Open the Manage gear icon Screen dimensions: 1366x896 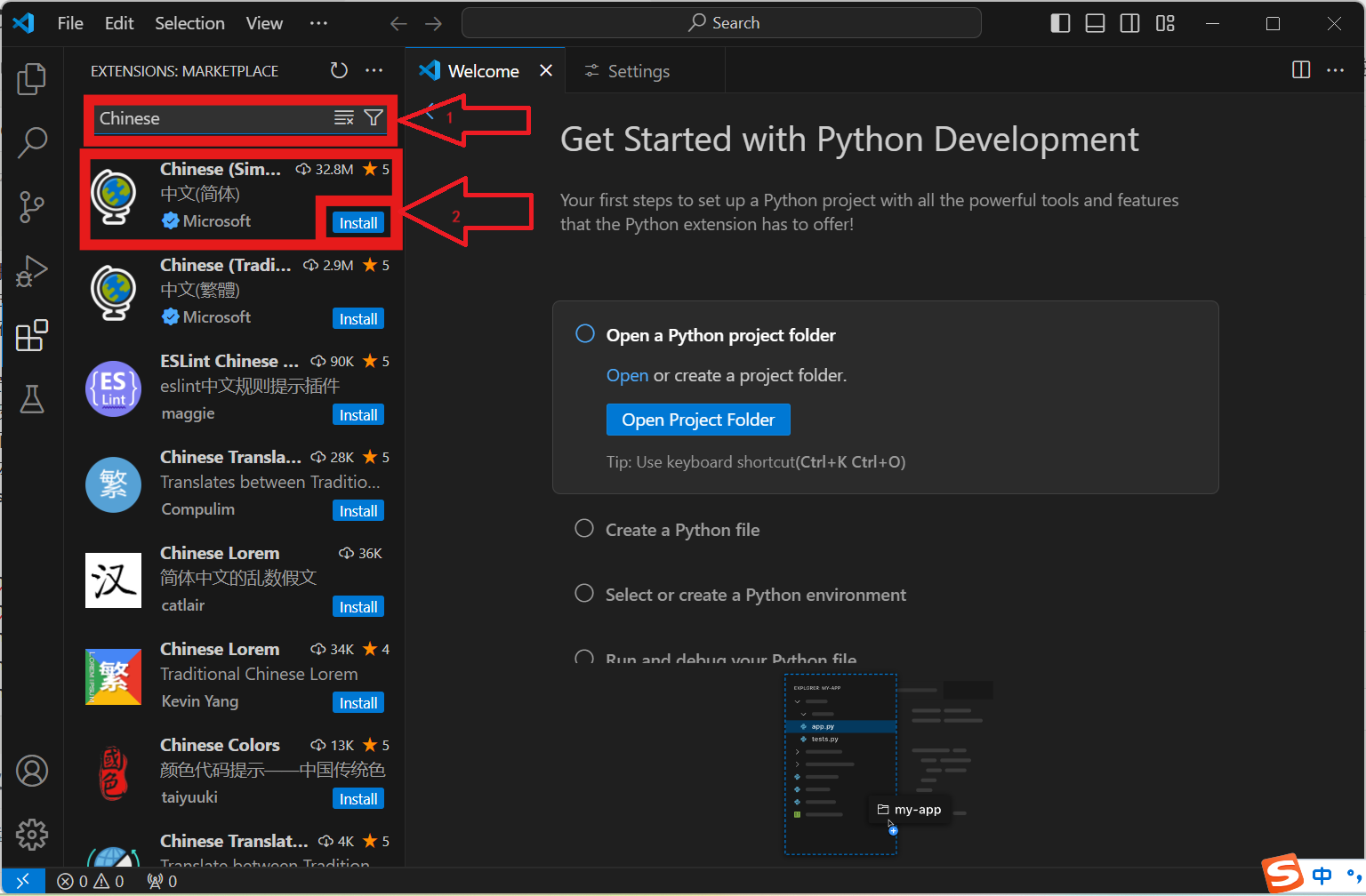coord(32,835)
